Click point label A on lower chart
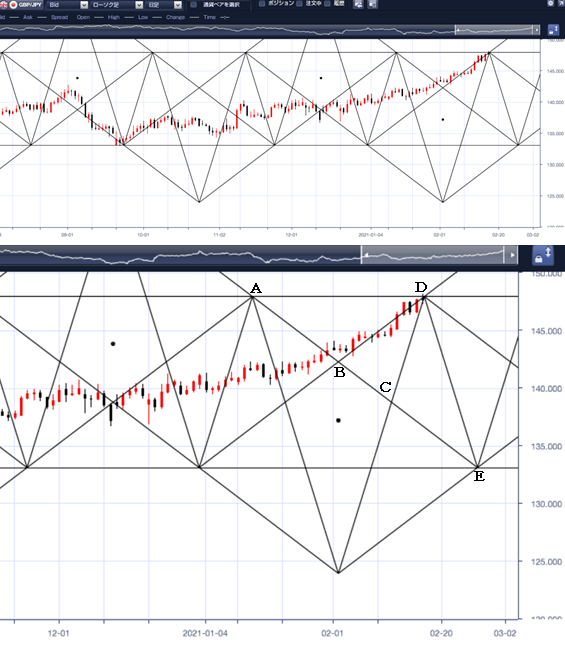 pyautogui.click(x=256, y=288)
